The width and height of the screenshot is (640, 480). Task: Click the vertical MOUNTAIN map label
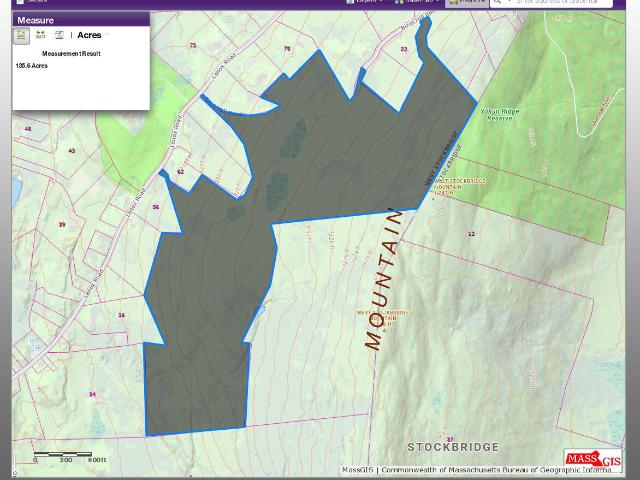384,280
